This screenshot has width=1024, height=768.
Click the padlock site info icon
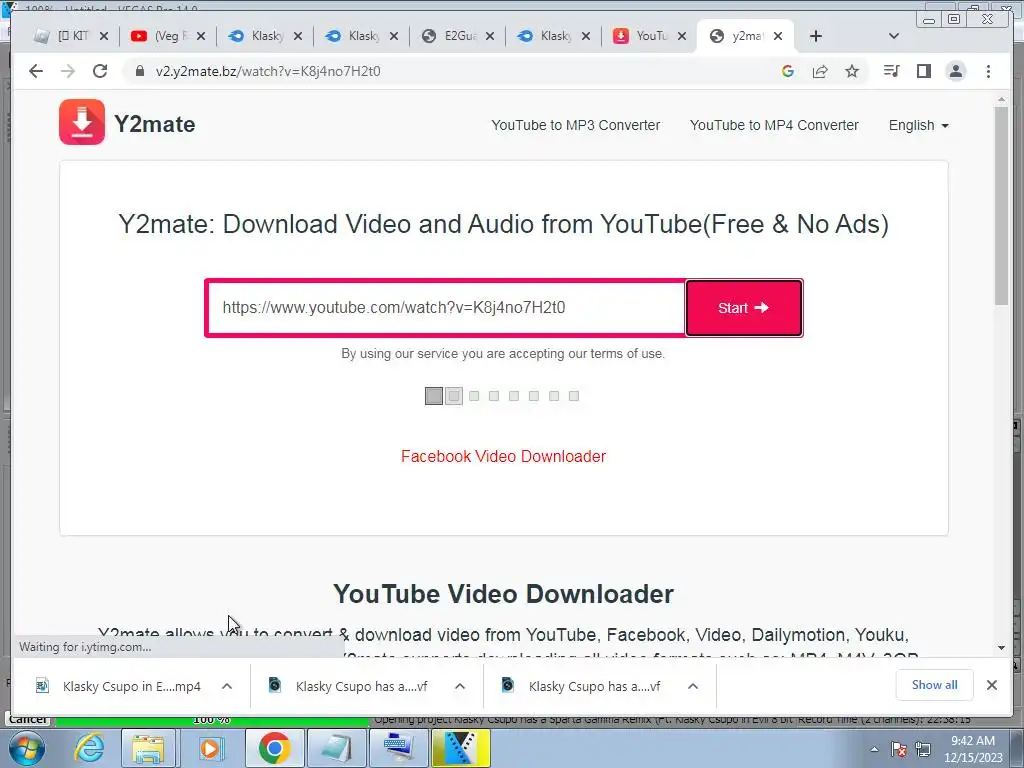(x=140, y=71)
